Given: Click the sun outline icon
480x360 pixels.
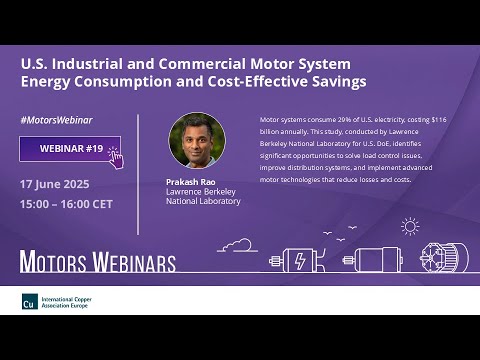Looking at the screenshot, I should 410,227.
